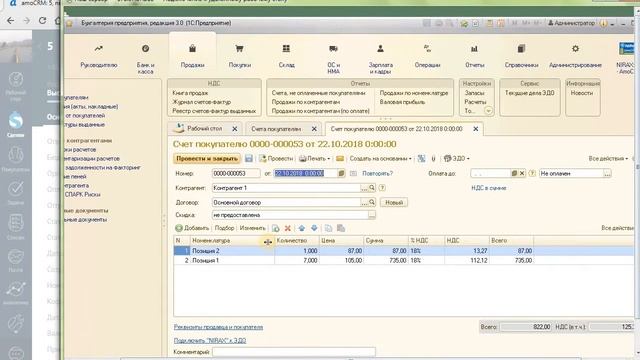Click the yellow info icon near Администратор
The width and height of the screenshot is (640, 360).
point(603,24)
